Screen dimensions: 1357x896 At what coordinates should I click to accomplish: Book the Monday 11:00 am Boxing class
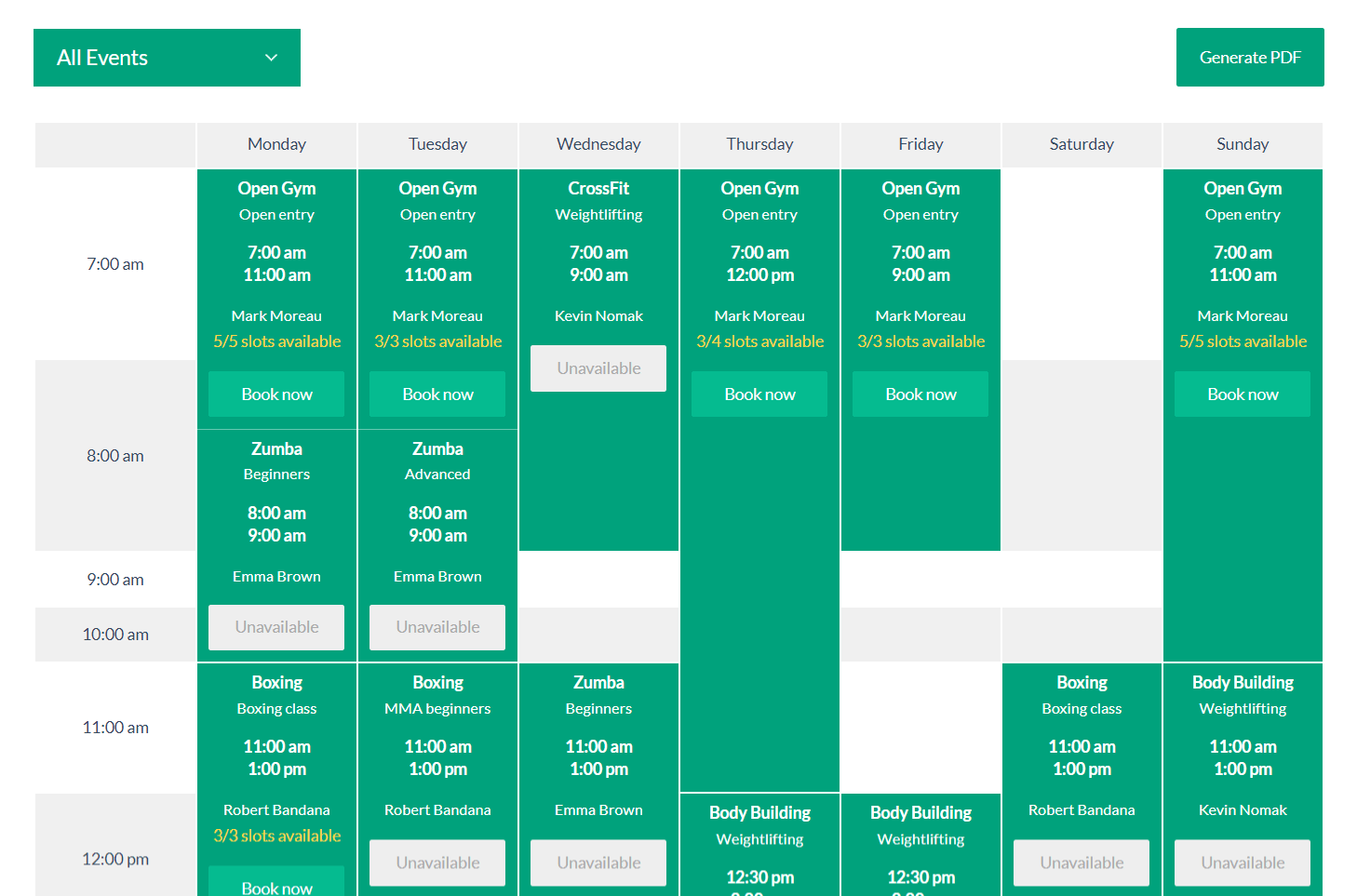[x=275, y=887]
